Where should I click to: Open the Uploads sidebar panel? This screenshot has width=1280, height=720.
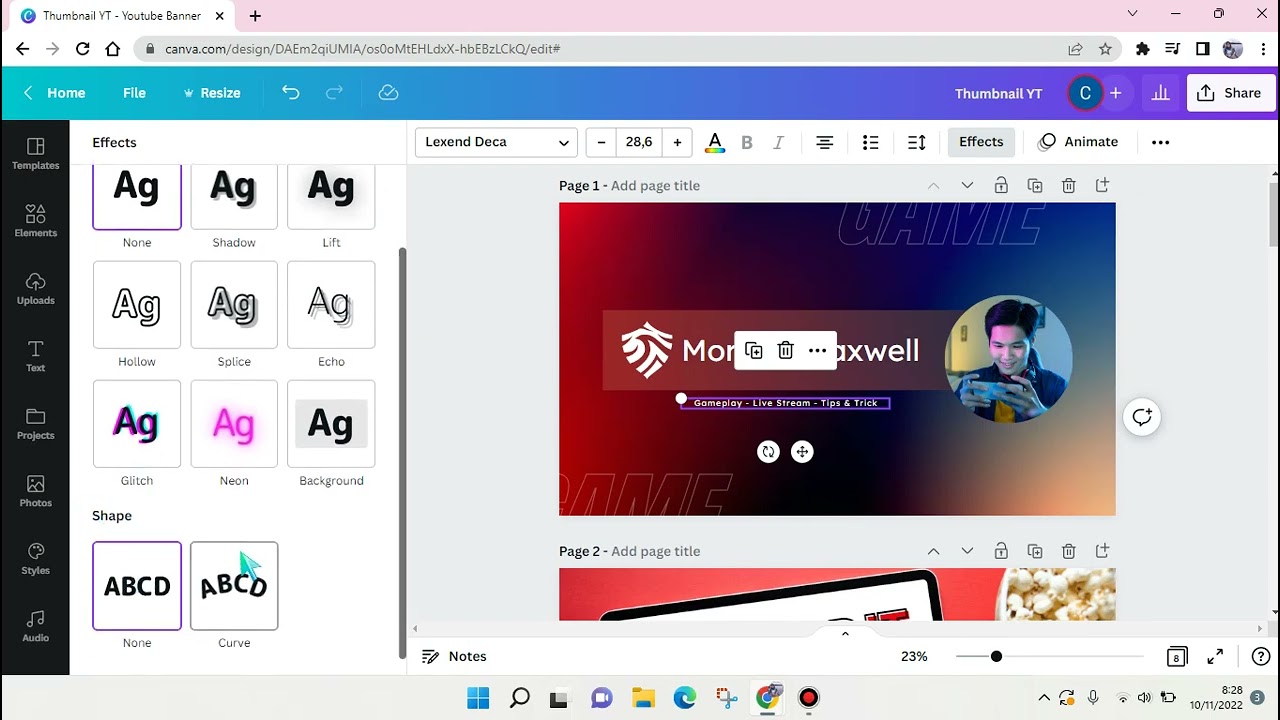coord(35,288)
